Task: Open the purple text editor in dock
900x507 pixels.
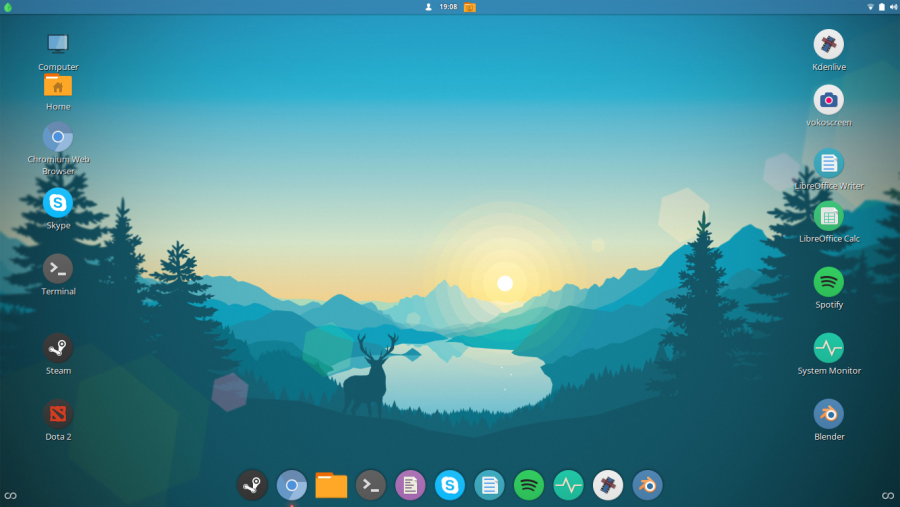Action: coord(410,485)
